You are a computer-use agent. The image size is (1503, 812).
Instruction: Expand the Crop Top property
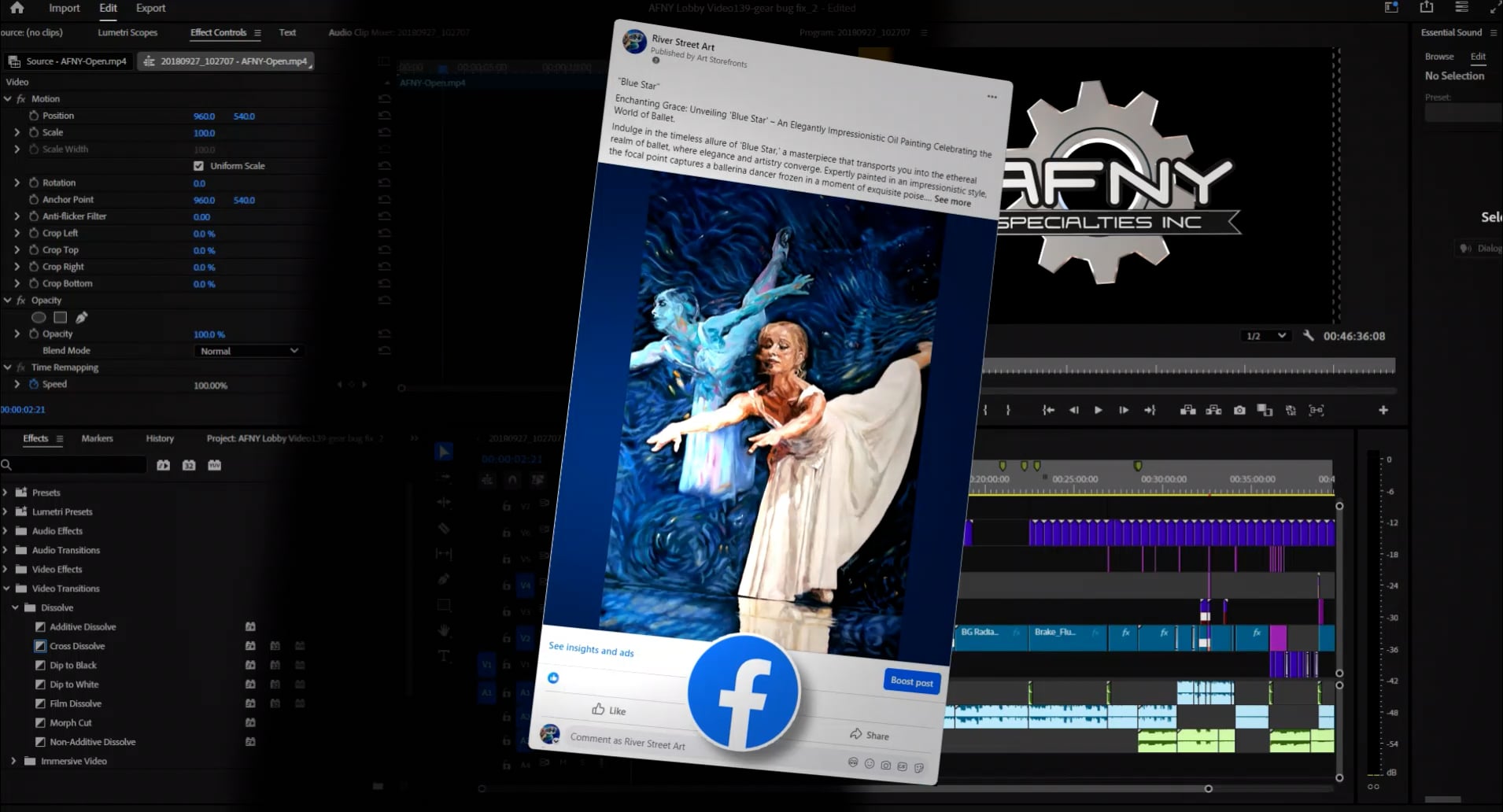coord(17,249)
